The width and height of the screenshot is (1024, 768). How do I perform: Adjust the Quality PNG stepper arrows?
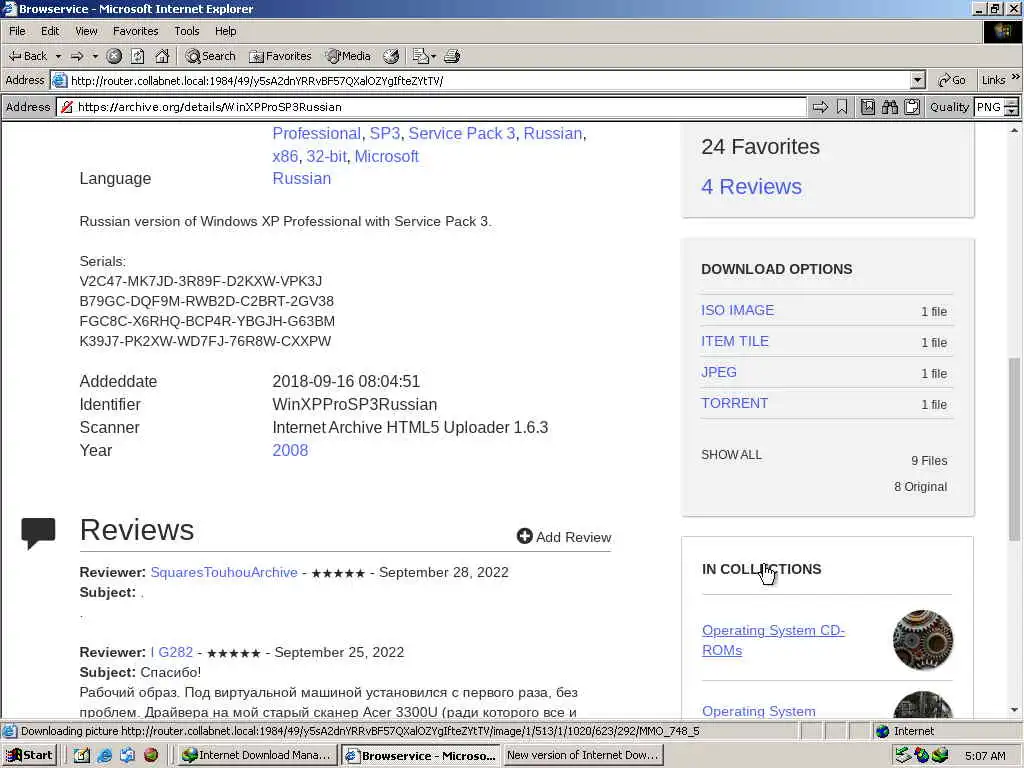1012,107
